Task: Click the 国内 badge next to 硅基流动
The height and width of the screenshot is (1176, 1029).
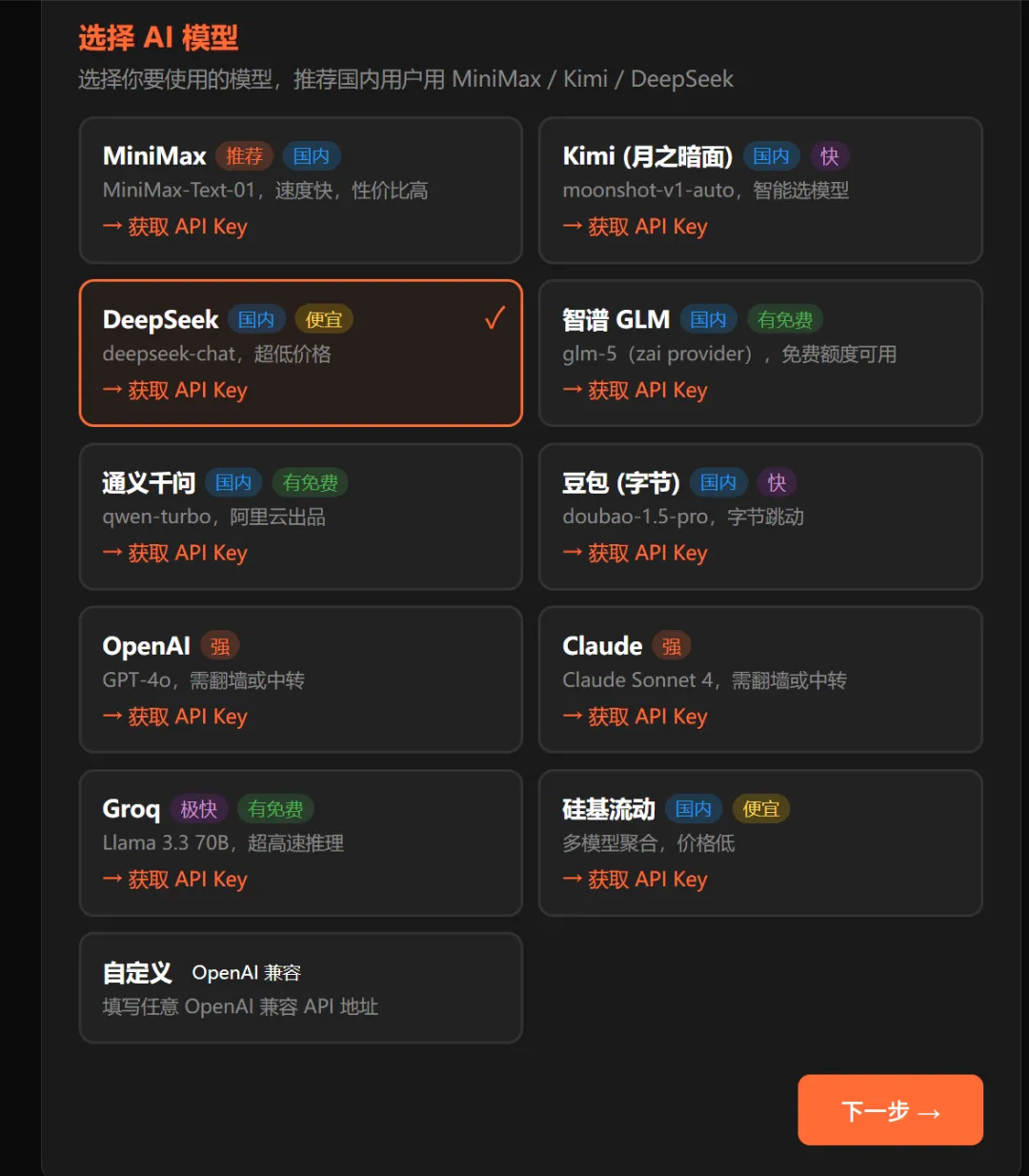Action: point(694,809)
